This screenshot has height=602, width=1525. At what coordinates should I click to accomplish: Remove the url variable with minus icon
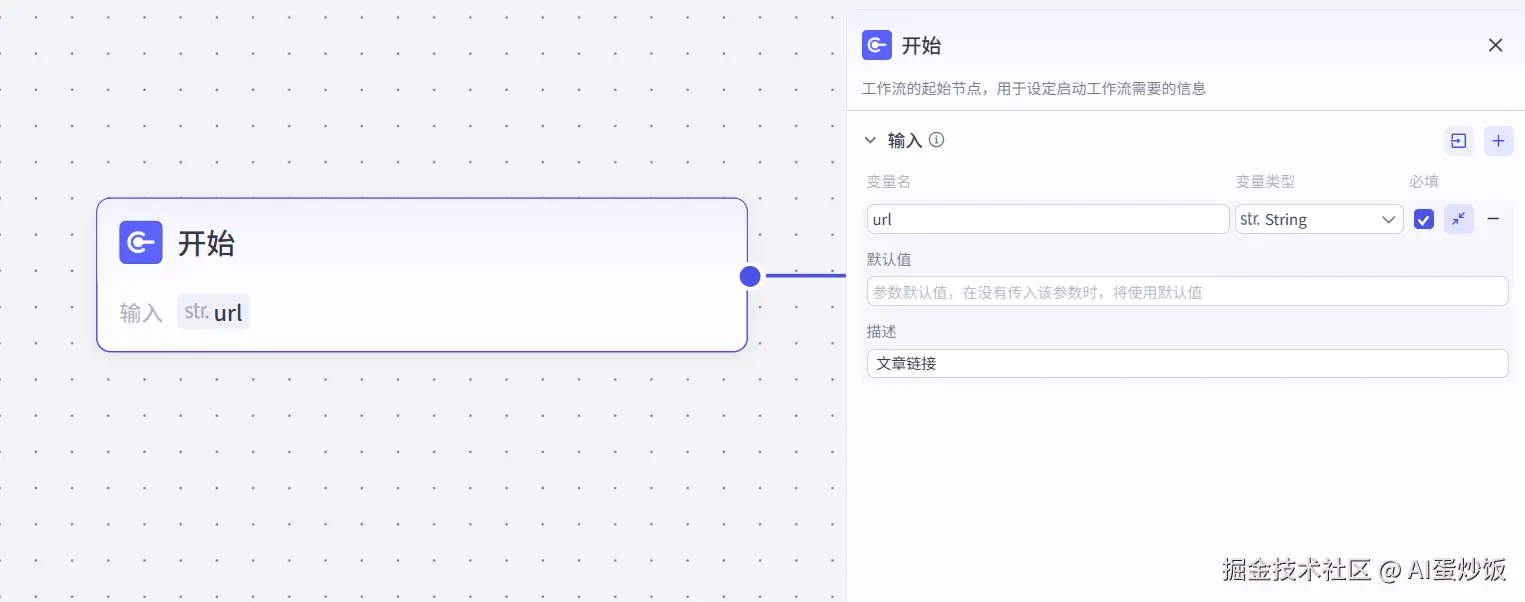point(1493,219)
